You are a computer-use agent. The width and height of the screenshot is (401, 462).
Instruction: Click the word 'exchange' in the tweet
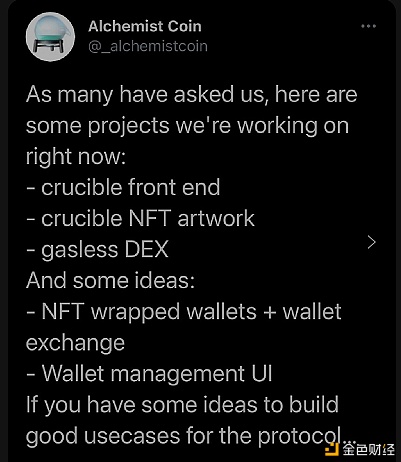tap(75, 343)
